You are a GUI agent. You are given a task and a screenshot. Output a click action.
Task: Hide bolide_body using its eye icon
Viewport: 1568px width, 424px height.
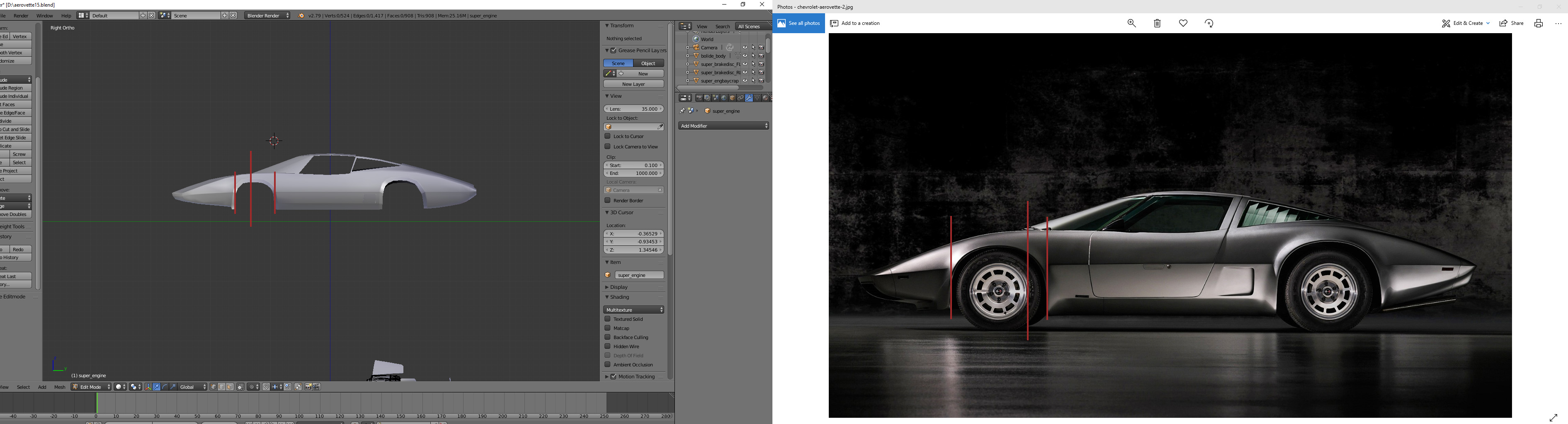click(745, 56)
